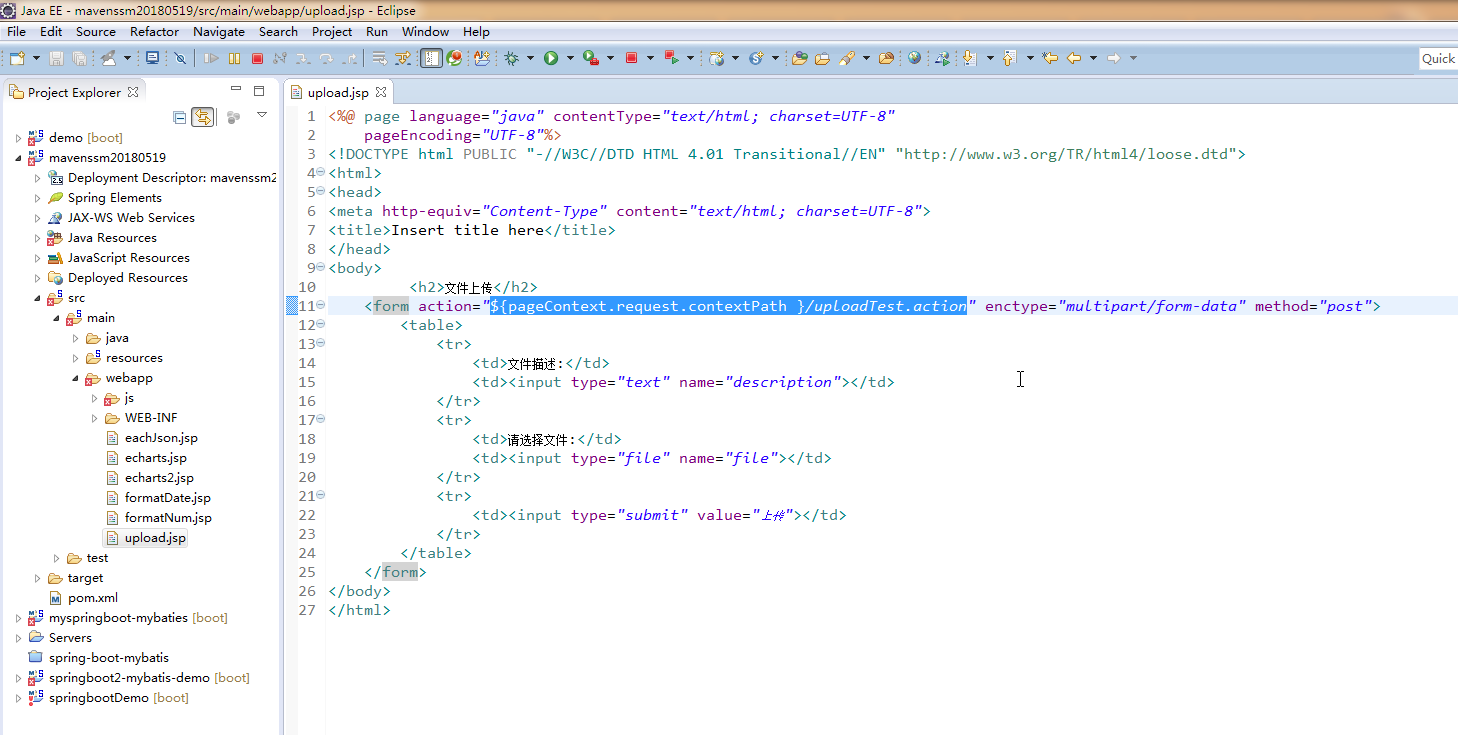Image resolution: width=1458 pixels, height=735 pixels.
Task: Select the spring-boot-mybatis project
Action: [x=109, y=658]
